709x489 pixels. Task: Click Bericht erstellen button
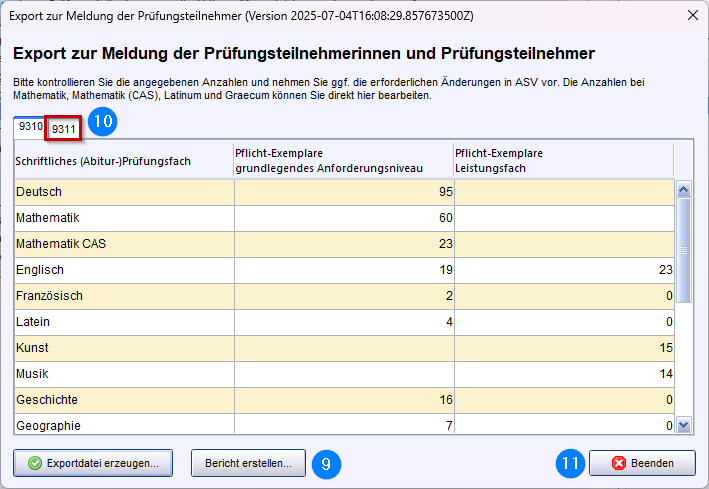tap(248, 463)
